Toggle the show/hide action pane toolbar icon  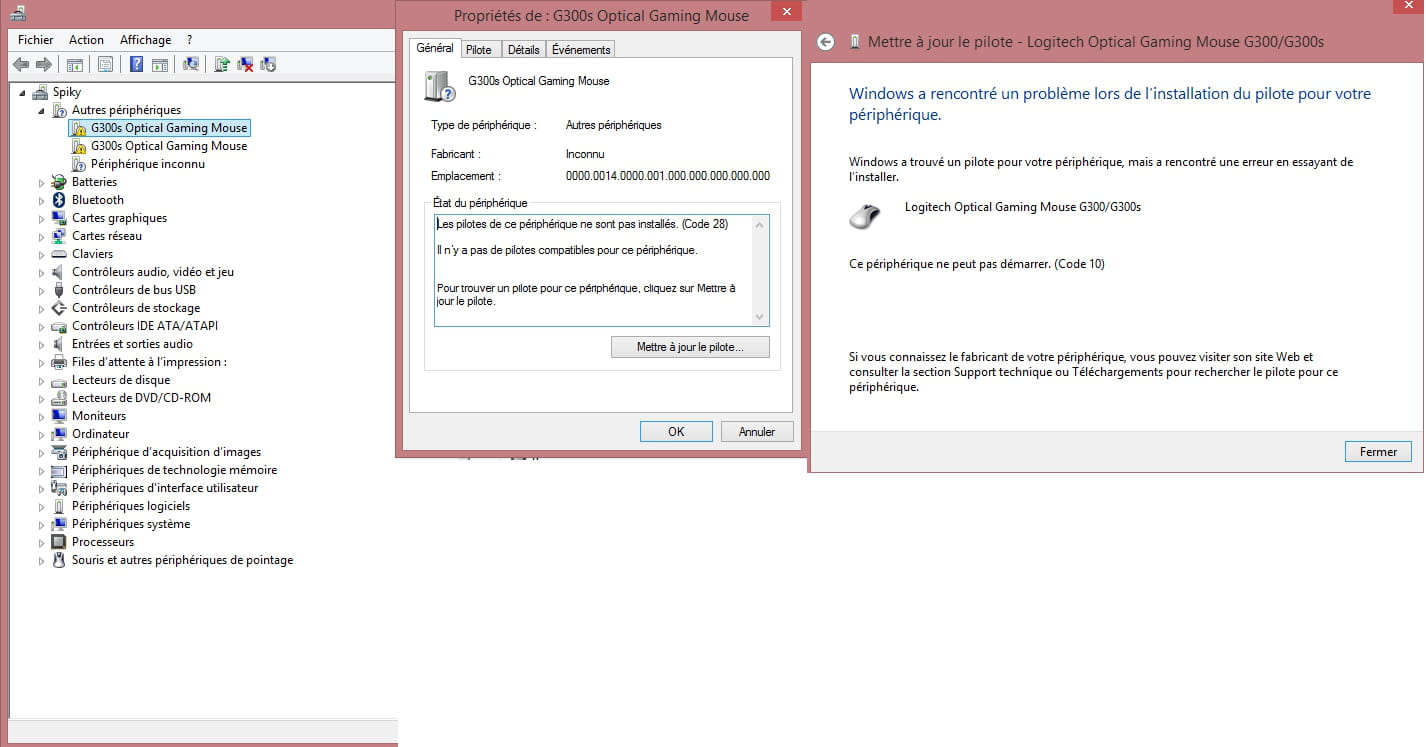(160, 65)
